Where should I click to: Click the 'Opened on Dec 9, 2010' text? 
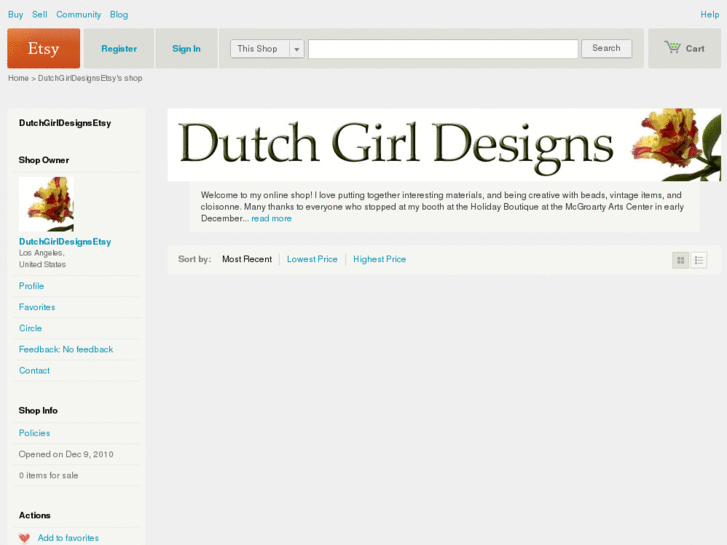[x=66, y=454]
